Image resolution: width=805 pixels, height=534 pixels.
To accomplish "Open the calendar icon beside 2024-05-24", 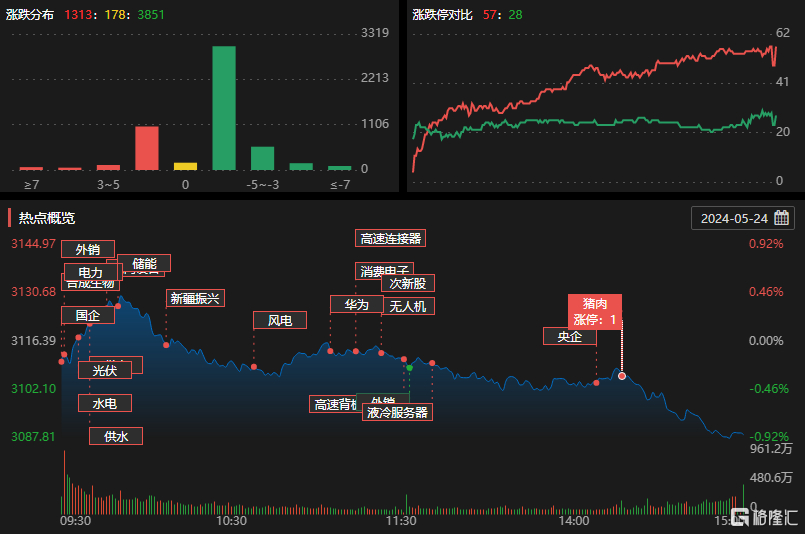I will point(781,218).
